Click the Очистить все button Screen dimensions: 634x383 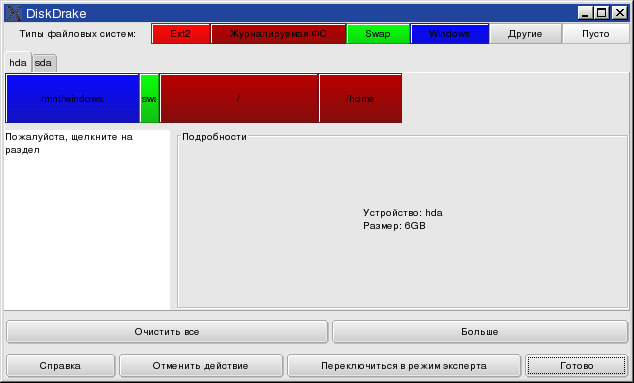pos(167,332)
